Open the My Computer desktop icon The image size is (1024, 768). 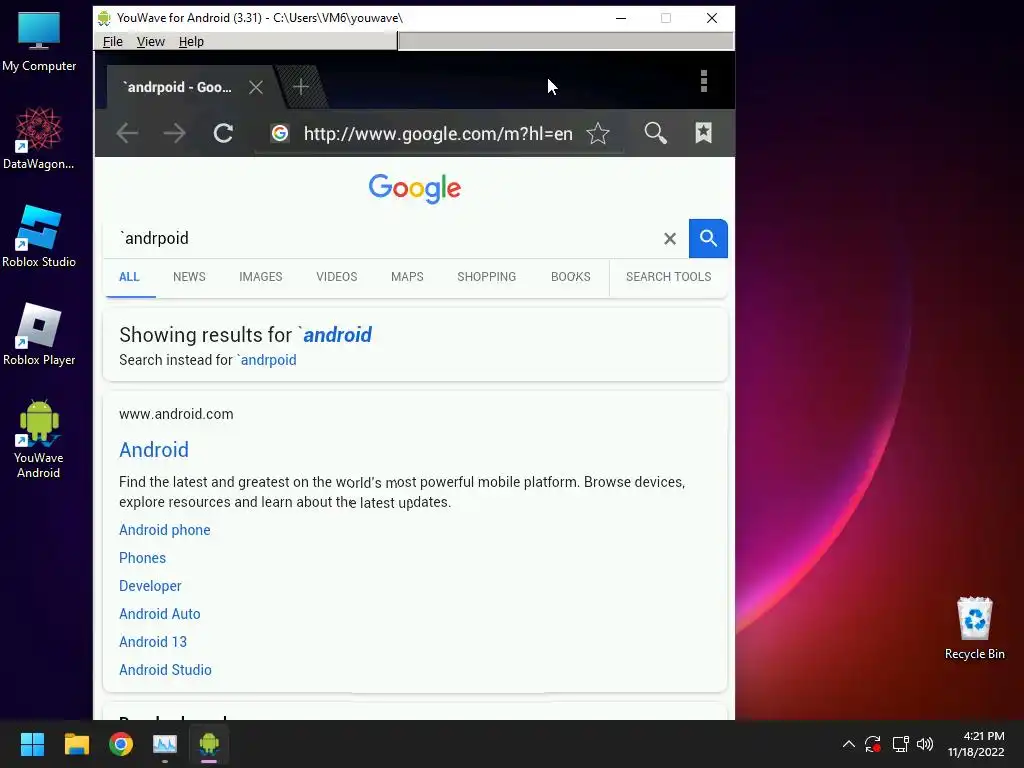point(39,42)
